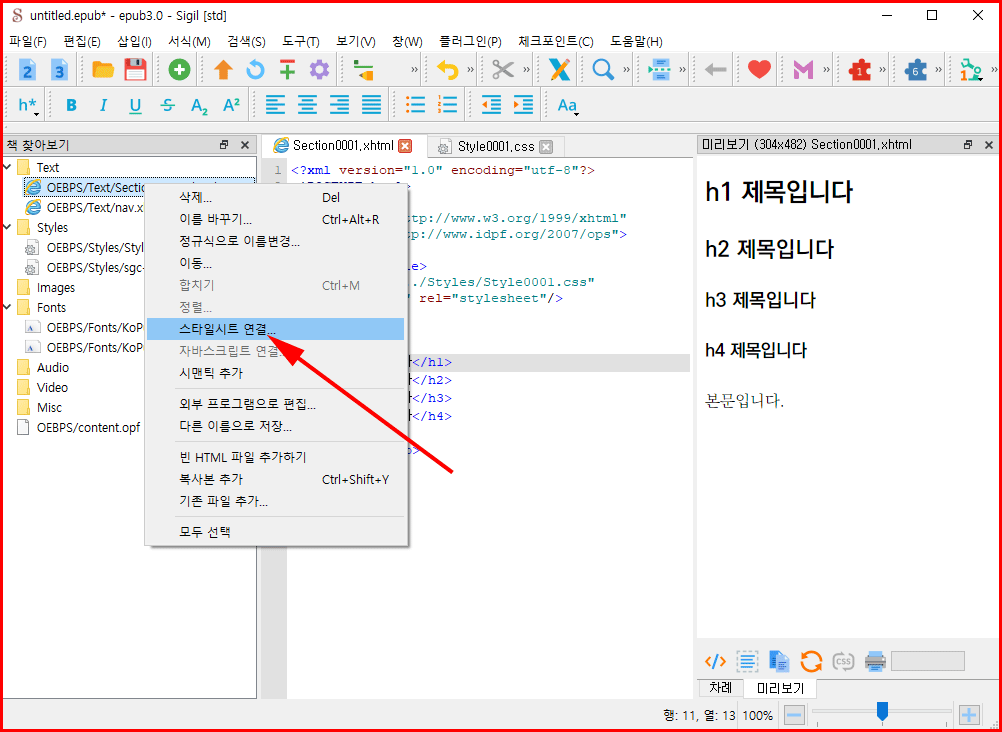Image resolution: width=1002 pixels, height=732 pixels.
Task: Open the 파일(F) menu
Action: [x=28, y=42]
